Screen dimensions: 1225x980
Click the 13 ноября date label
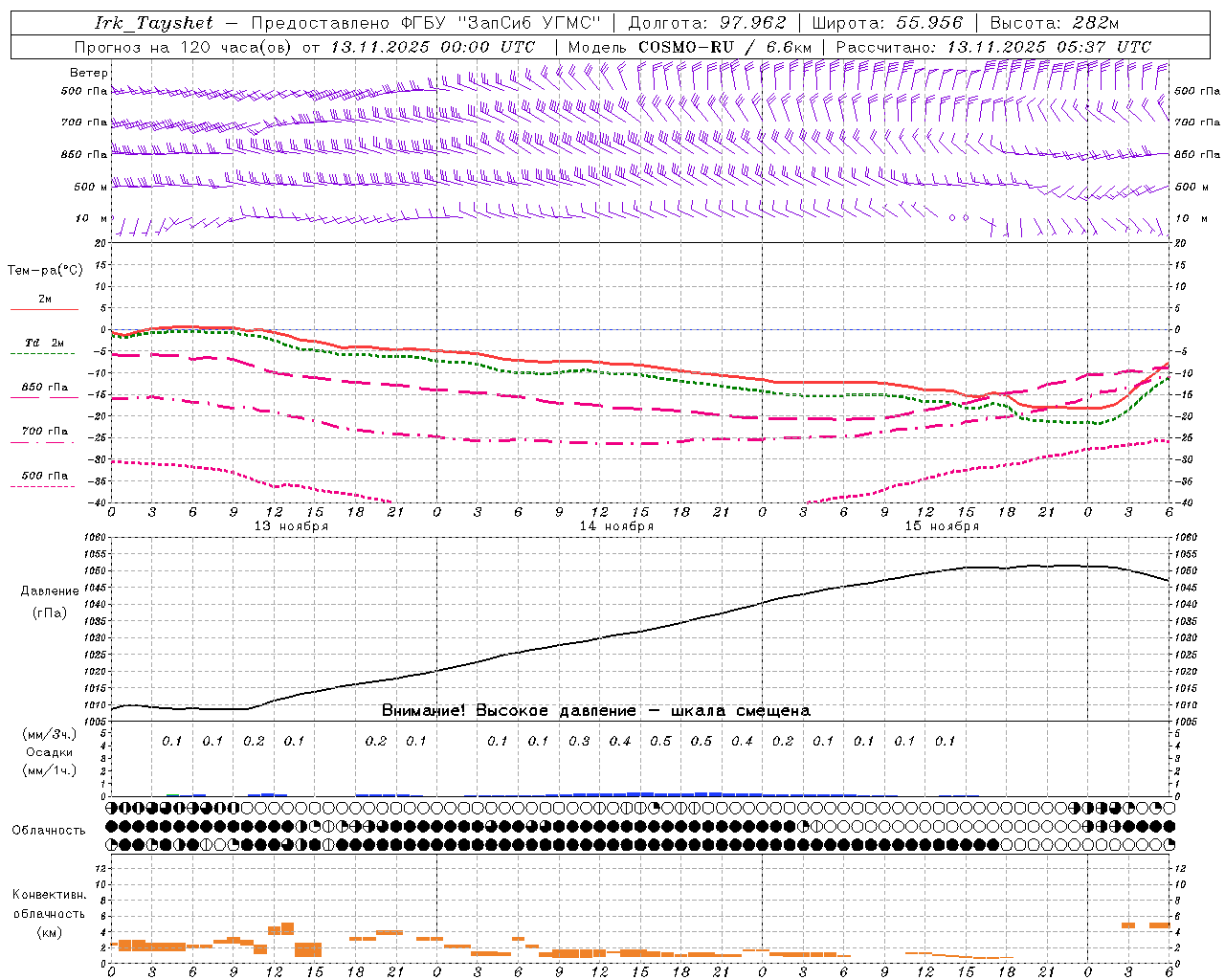point(291,526)
